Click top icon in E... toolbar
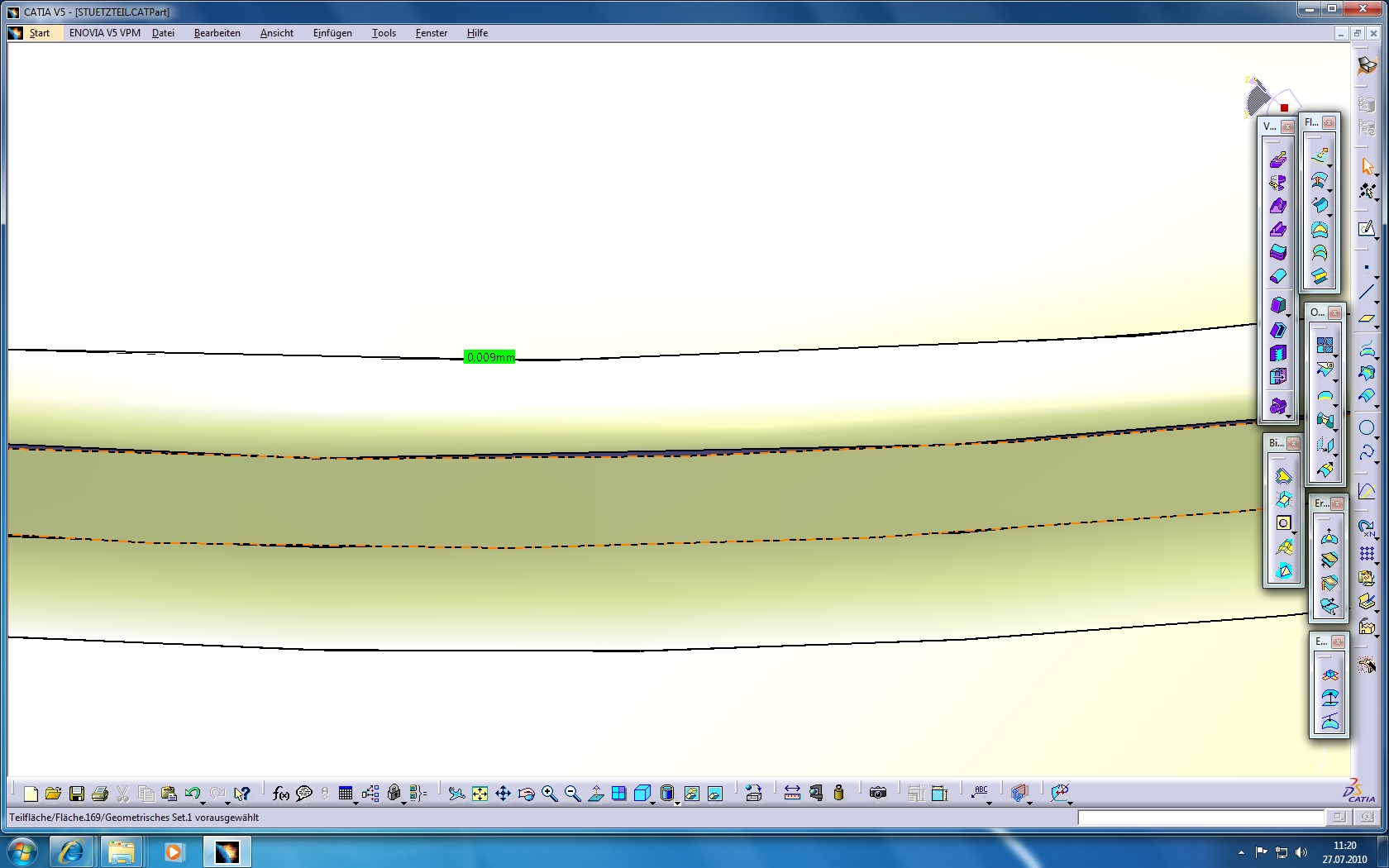Image resolution: width=1389 pixels, height=868 pixels. tap(1329, 674)
